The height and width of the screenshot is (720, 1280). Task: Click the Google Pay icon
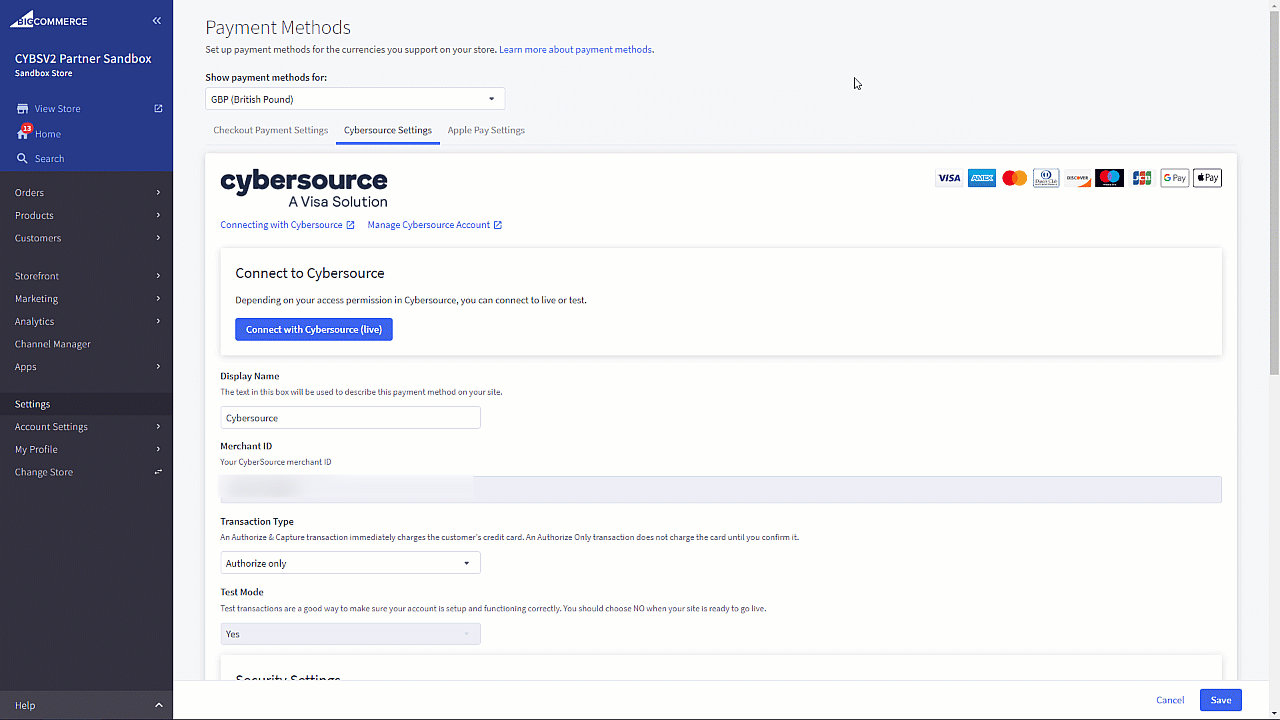pos(1174,178)
